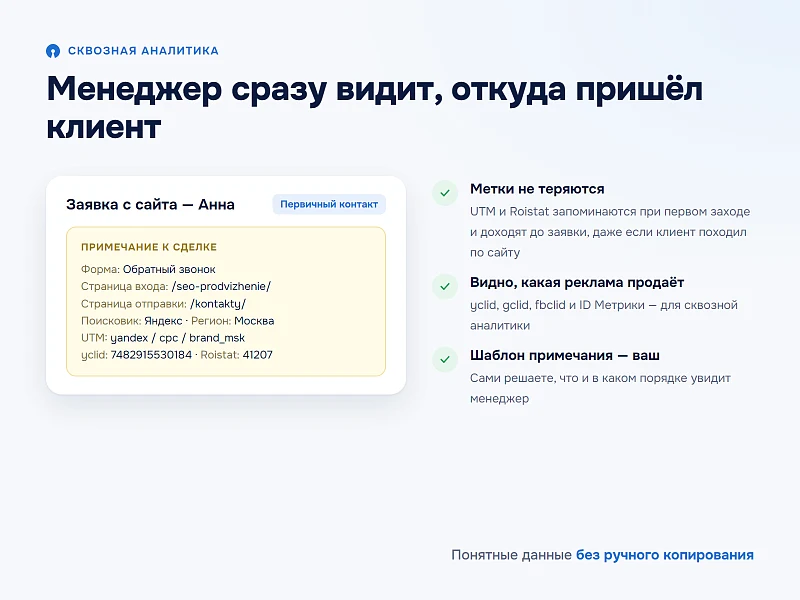Click the Сквозная аналитика label
This screenshot has height=600, width=800.
[143, 51]
